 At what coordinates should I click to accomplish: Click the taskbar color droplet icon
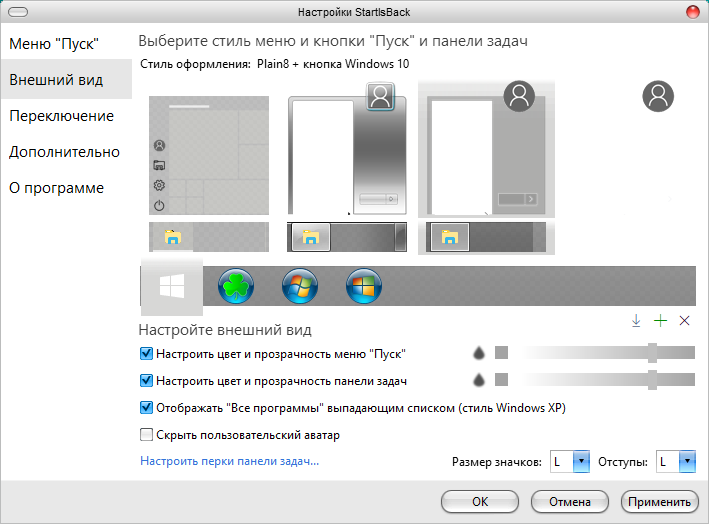pyautogui.click(x=479, y=380)
